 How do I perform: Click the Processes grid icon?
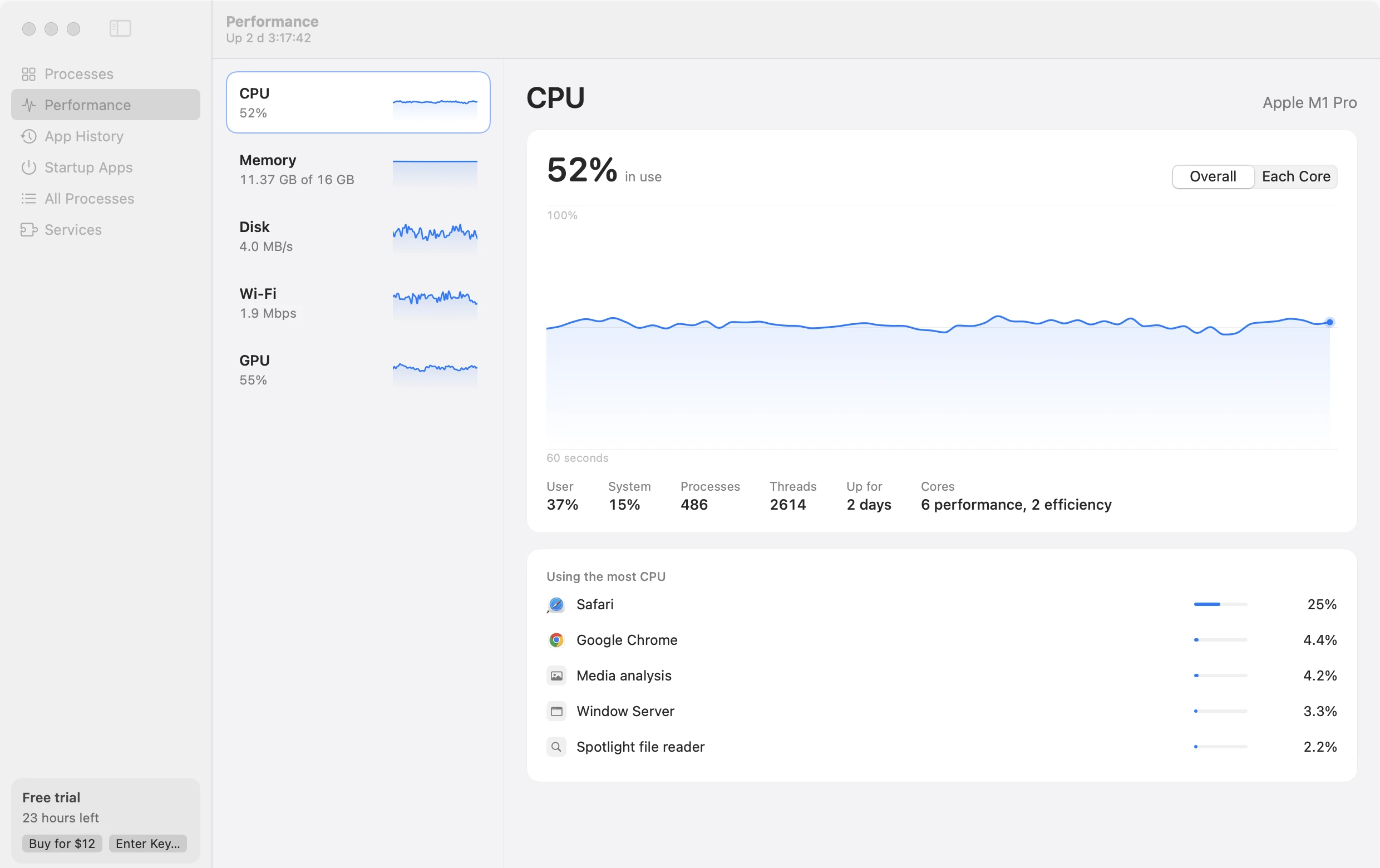[x=28, y=74]
